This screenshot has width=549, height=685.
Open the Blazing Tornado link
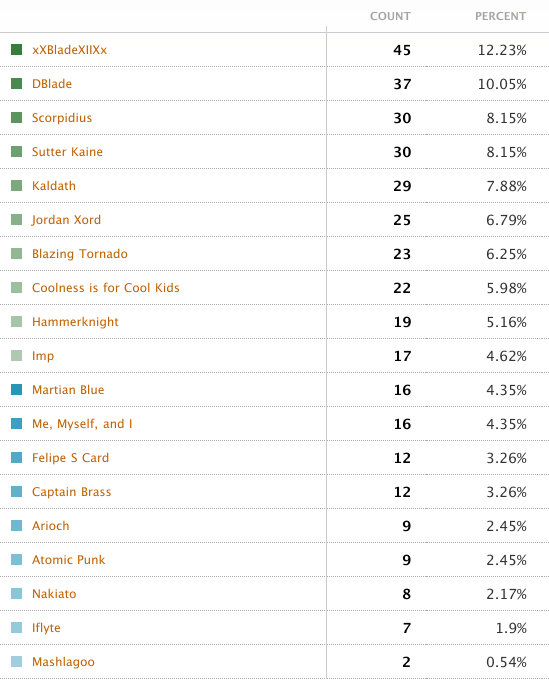click(x=80, y=254)
